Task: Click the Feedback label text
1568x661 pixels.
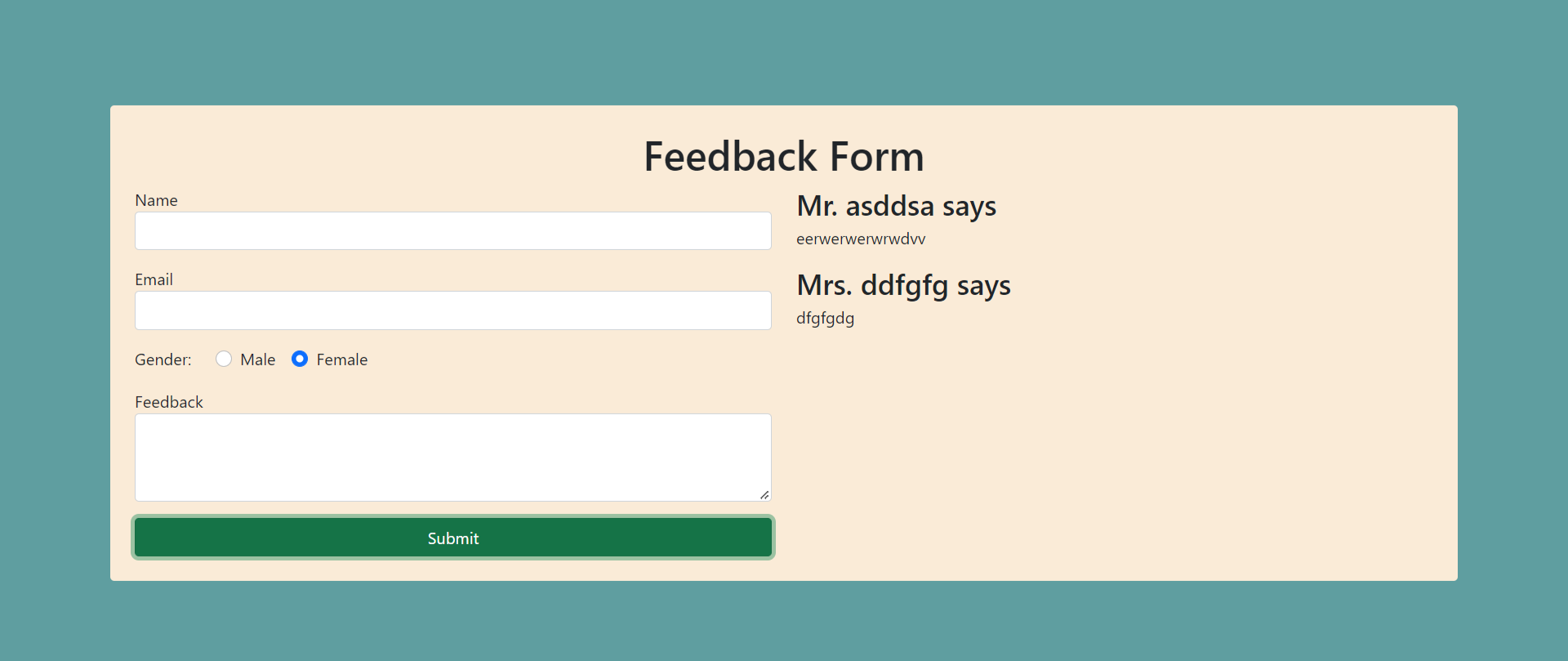Action: pyautogui.click(x=169, y=401)
